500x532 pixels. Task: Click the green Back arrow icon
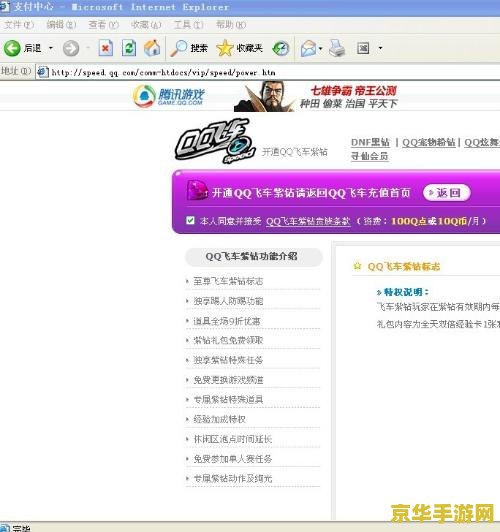[12, 48]
